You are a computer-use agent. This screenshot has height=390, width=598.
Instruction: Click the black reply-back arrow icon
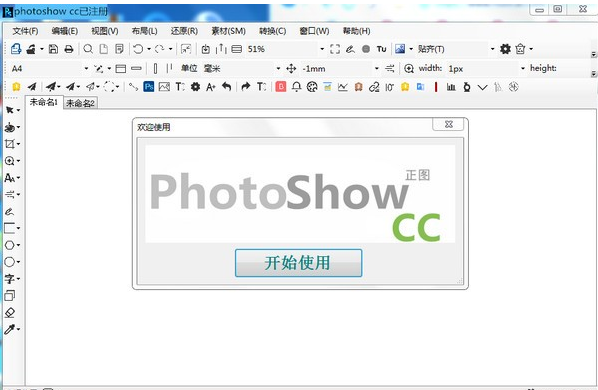coord(227,87)
